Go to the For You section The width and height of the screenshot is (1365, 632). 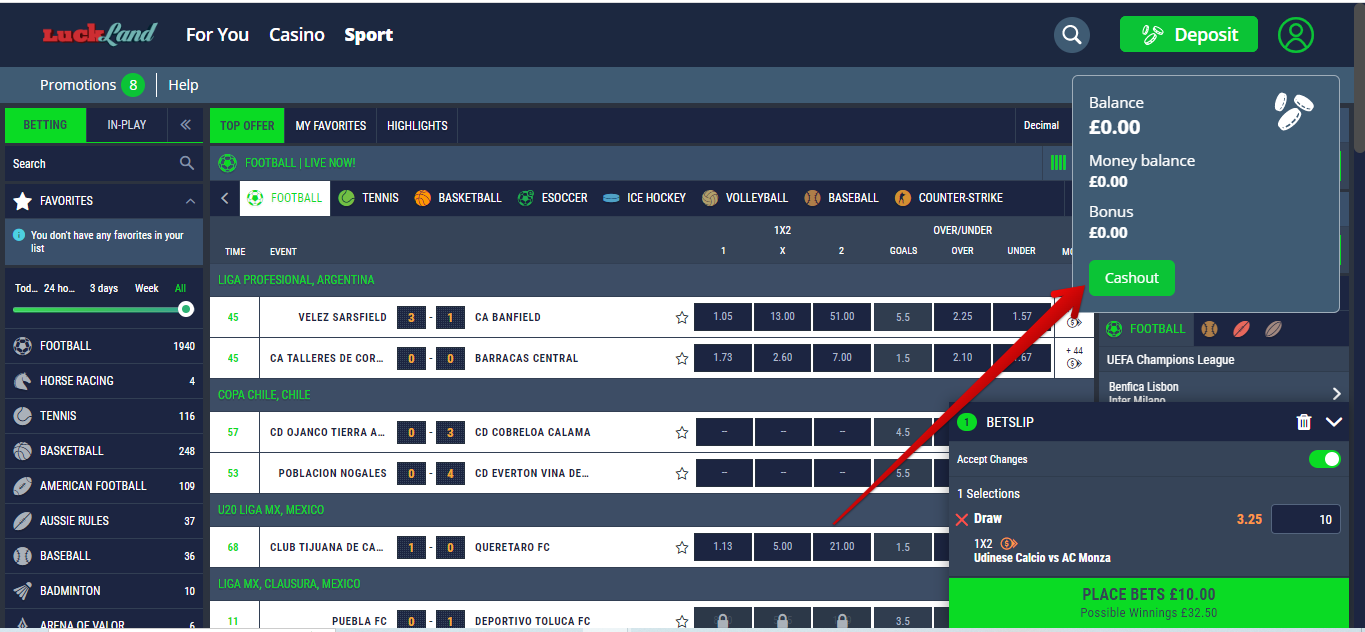[x=217, y=35]
